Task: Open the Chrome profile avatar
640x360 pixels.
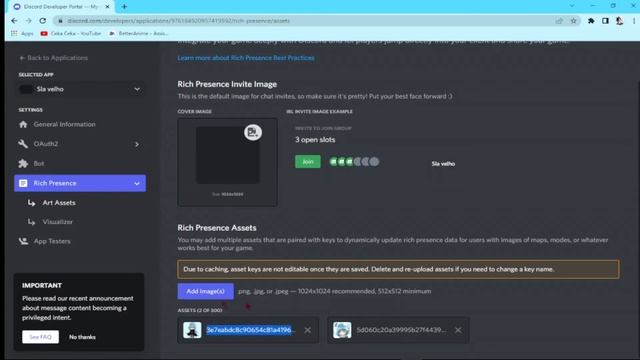Action: [x=620, y=21]
